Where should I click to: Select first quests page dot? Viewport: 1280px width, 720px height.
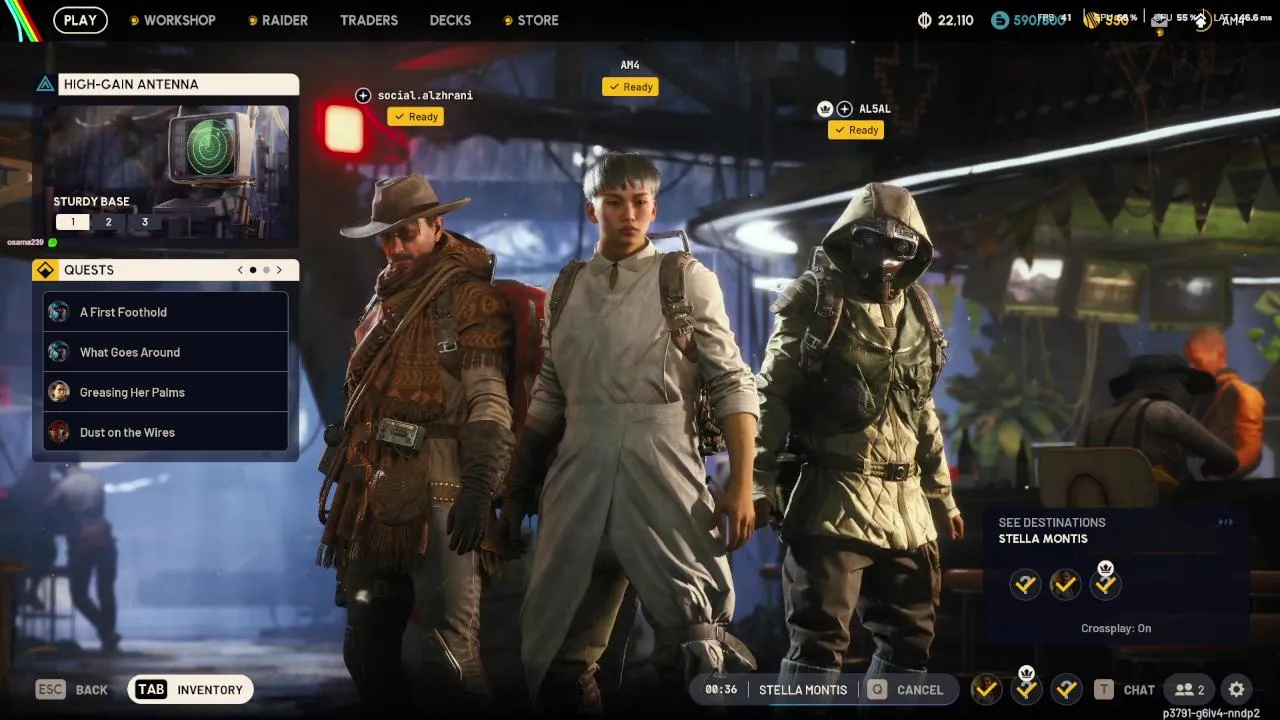click(253, 270)
